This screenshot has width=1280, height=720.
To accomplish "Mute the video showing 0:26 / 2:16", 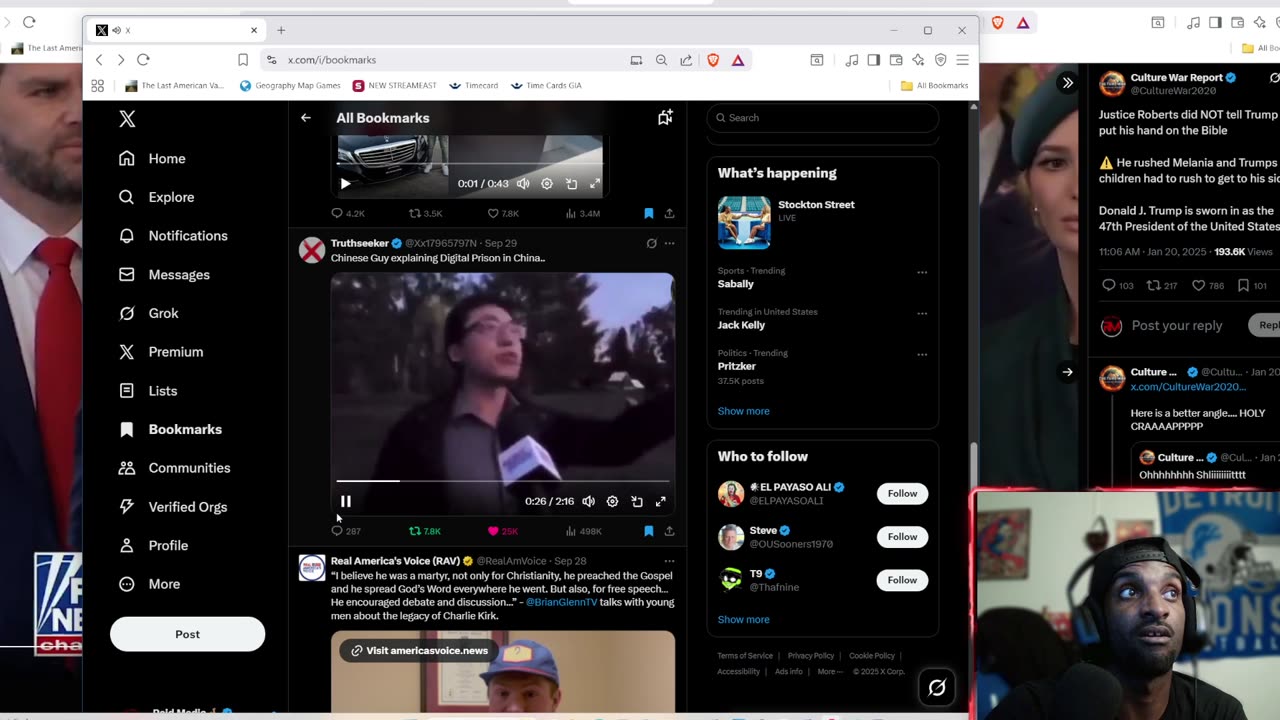I will pos(589,501).
